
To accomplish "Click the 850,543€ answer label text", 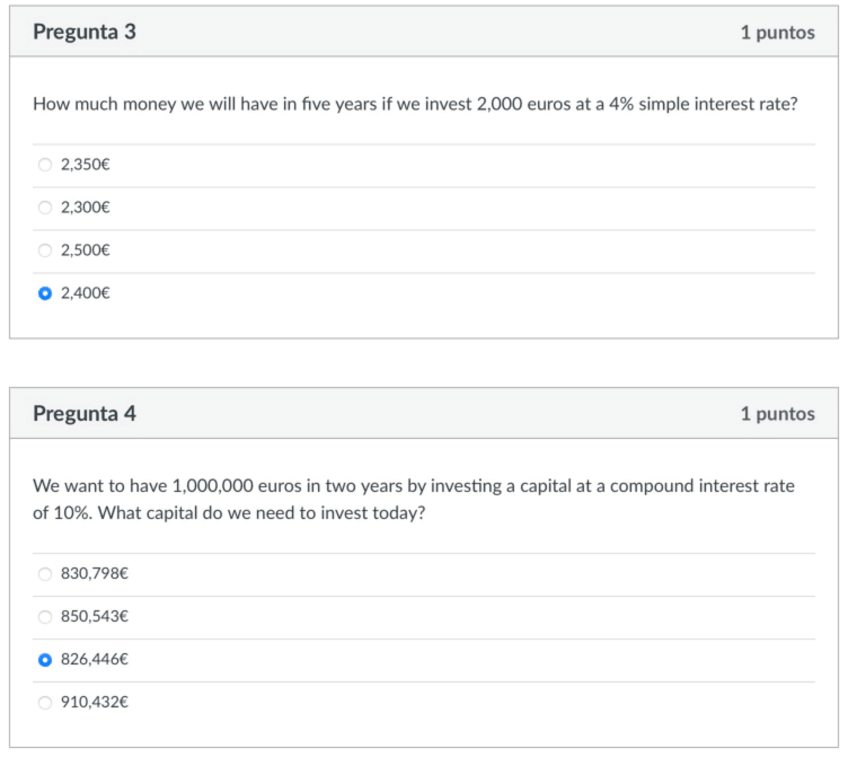I will click(95, 617).
